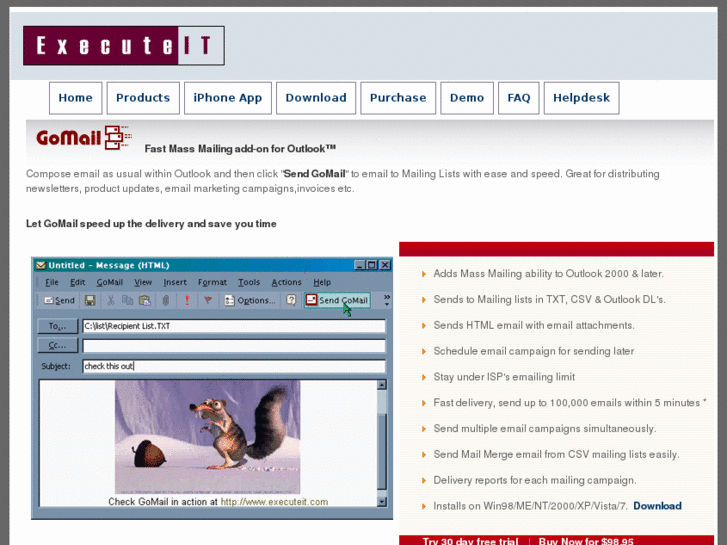727x545 pixels.
Task: Click text Stay under ISP's emailing limit
Action: (504, 377)
